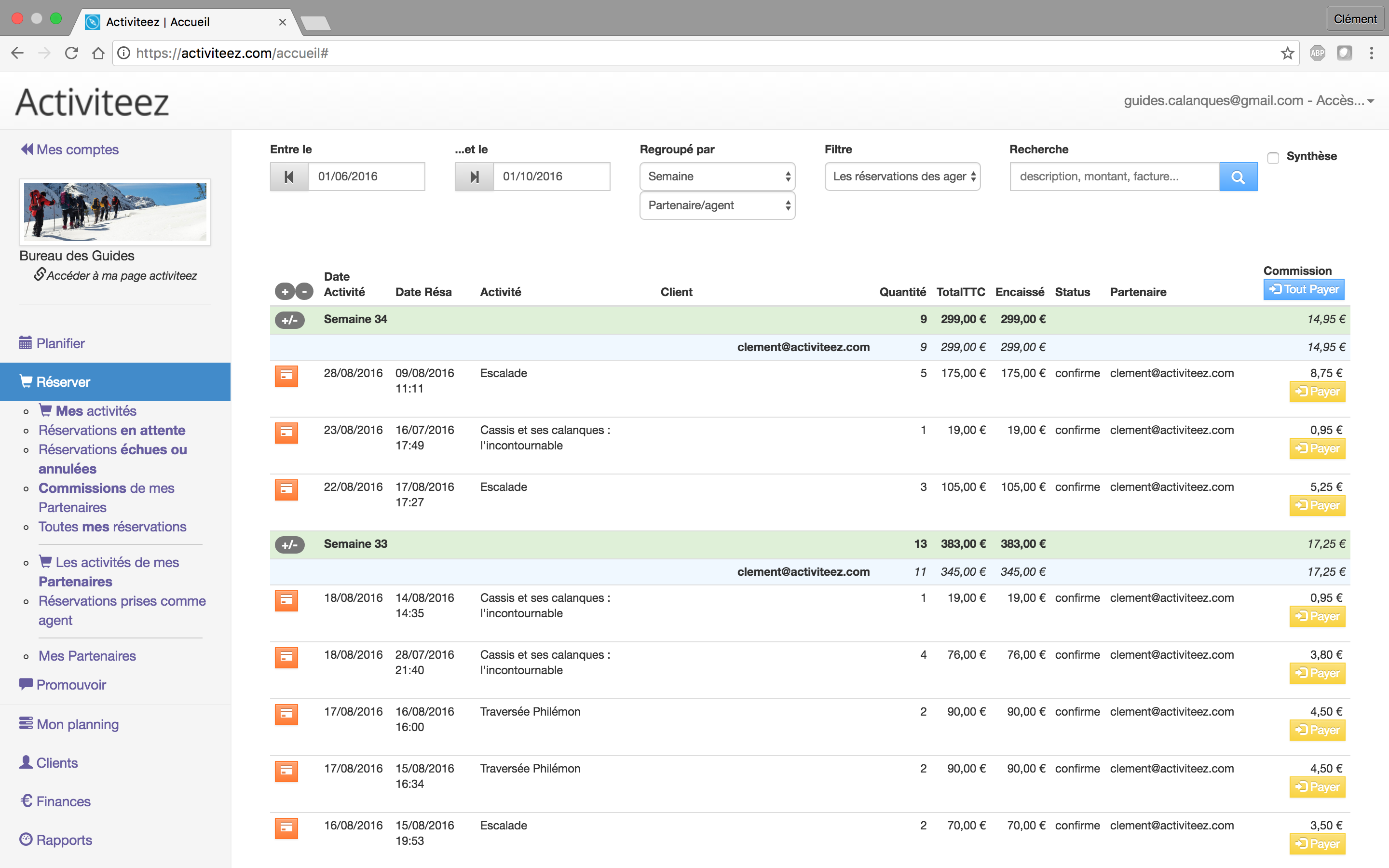
Task: Open the Planifier menu
Action: [52, 343]
